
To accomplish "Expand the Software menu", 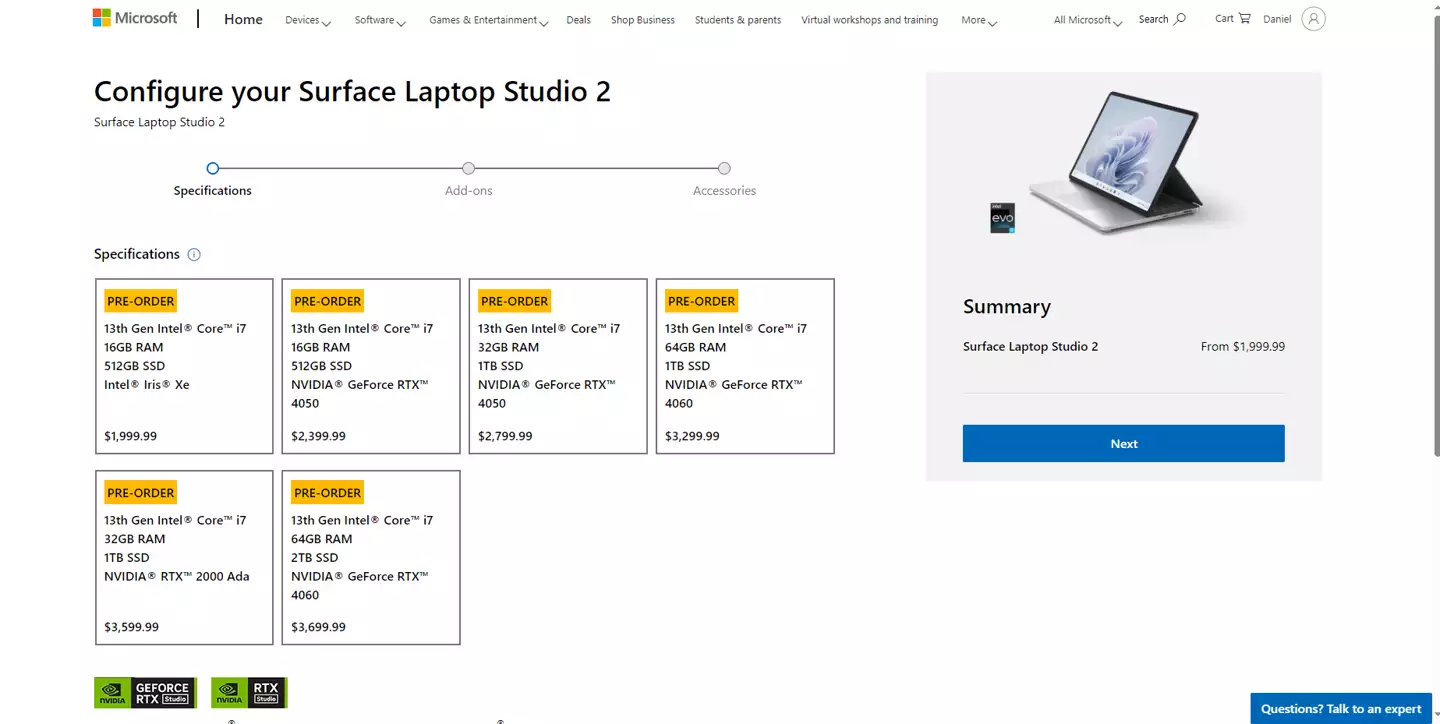I will (380, 20).
